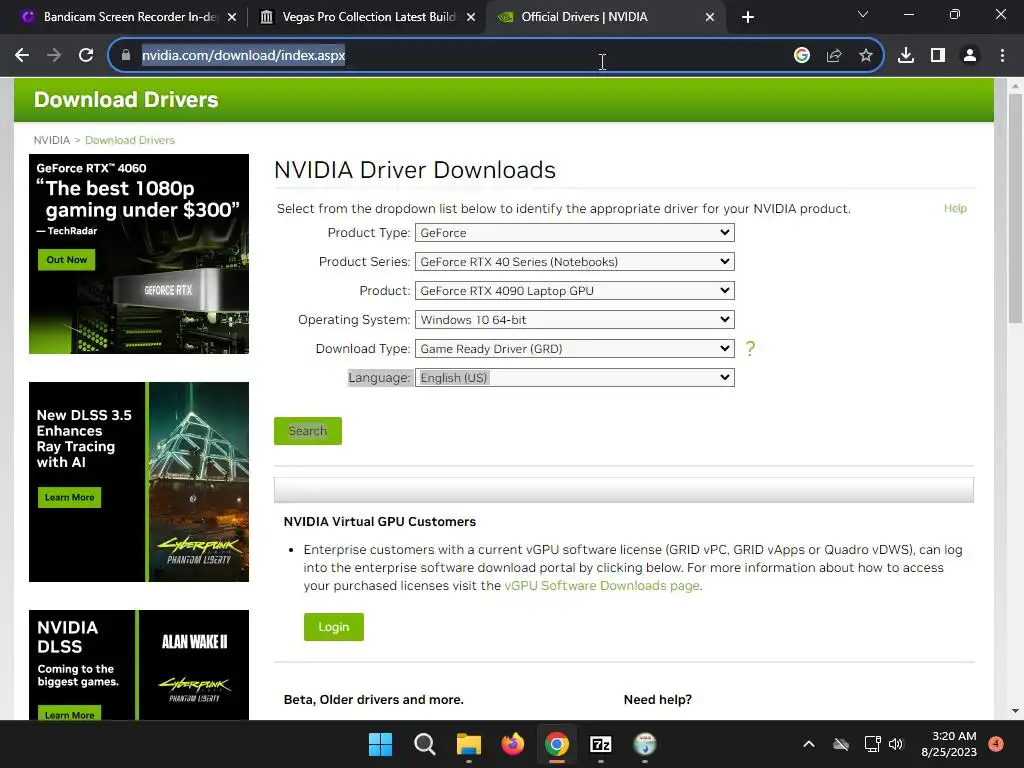Screen dimensions: 1024x768
Task: Click the Alan Wake II banner image
Action: [195, 642]
